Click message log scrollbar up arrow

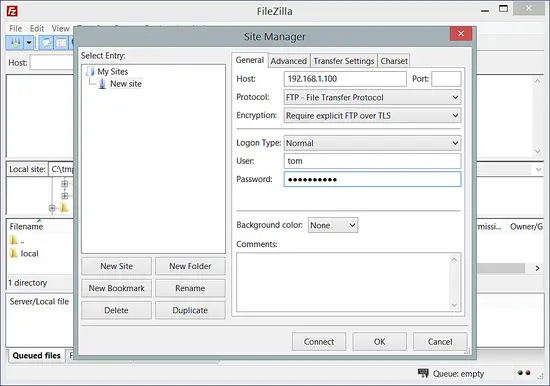[x=537, y=81]
